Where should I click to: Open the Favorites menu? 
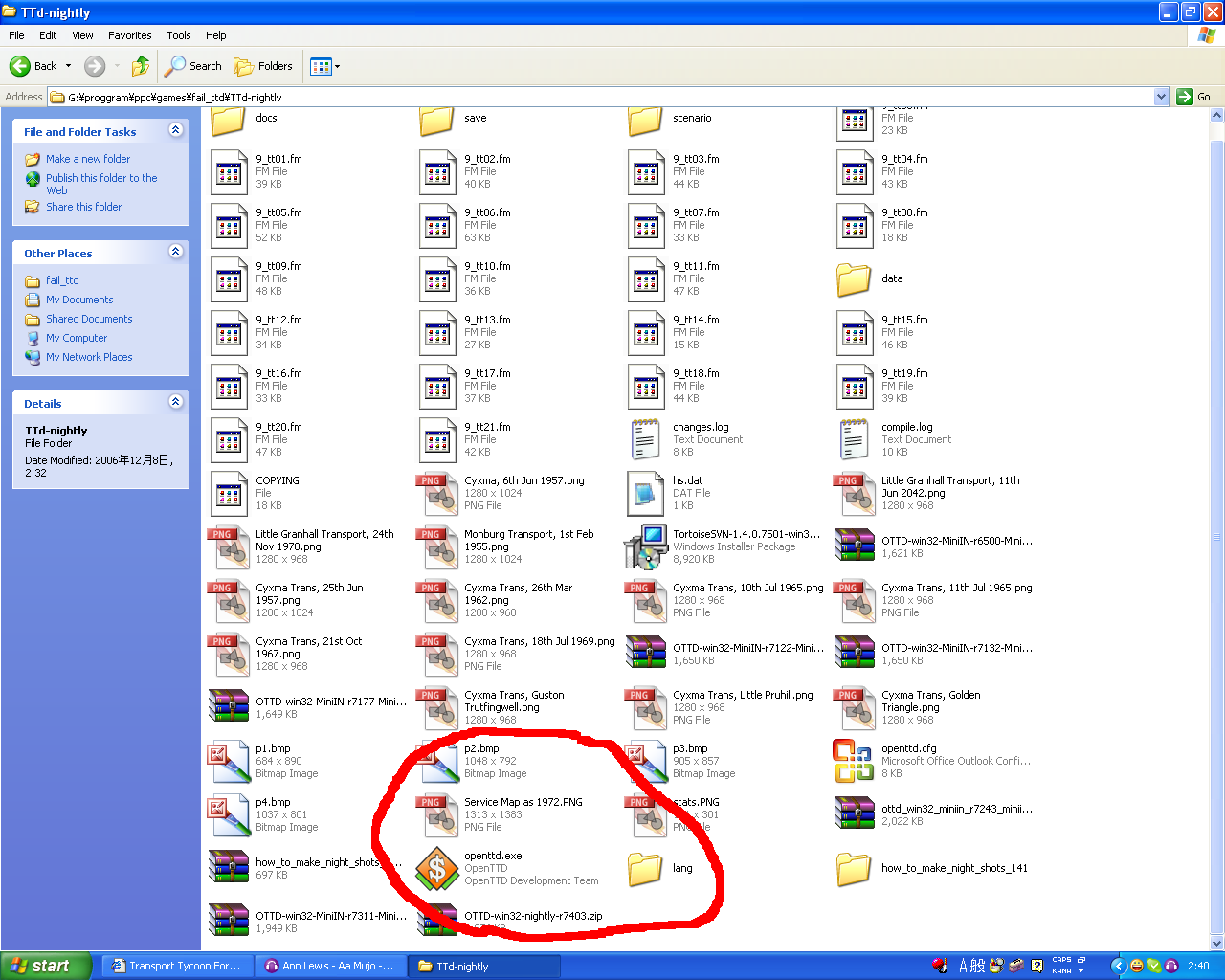(x=130, y=35)
